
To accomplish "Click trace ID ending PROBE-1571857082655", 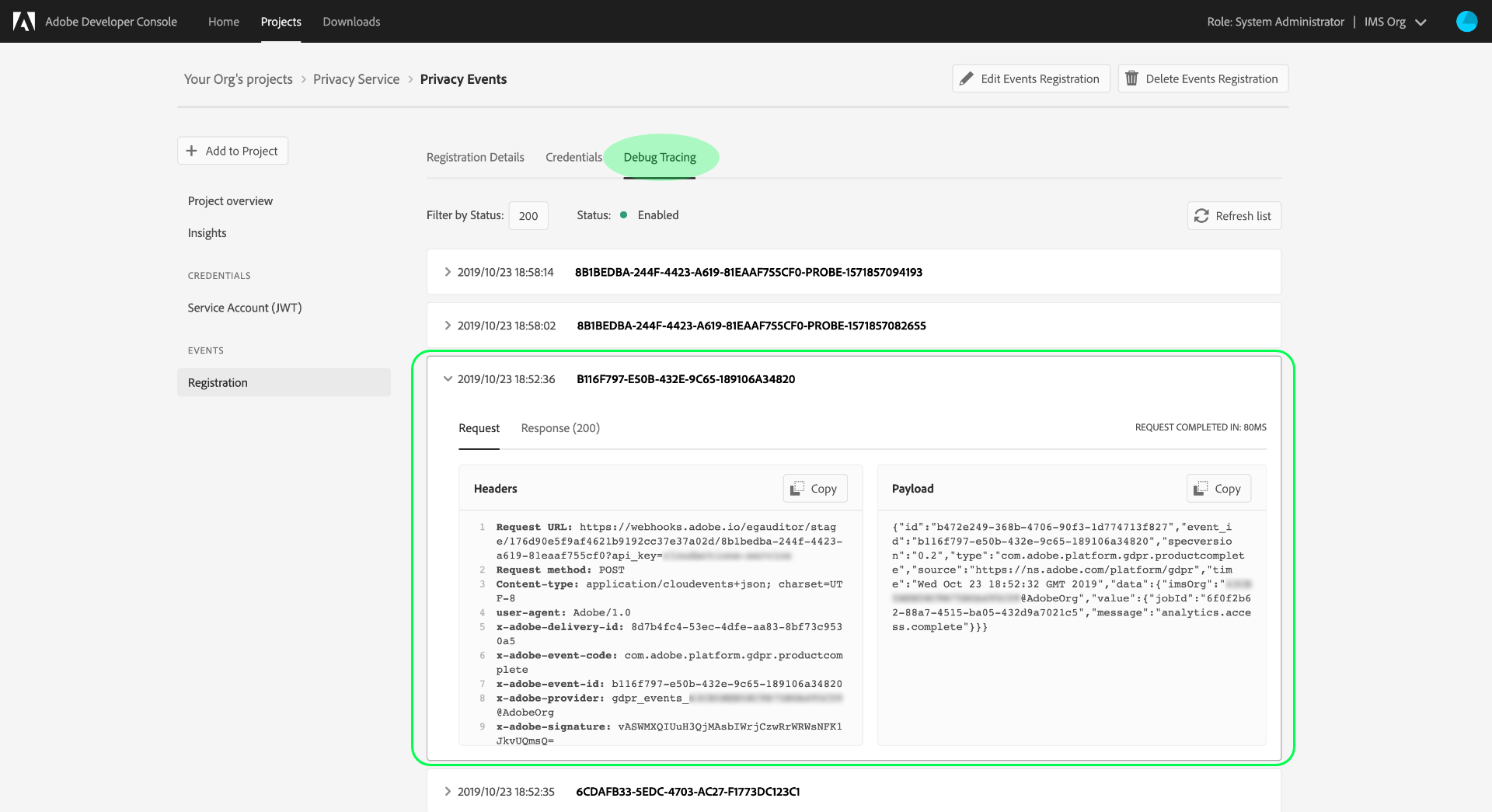I will pyautogui.click(x=751, y=326).
